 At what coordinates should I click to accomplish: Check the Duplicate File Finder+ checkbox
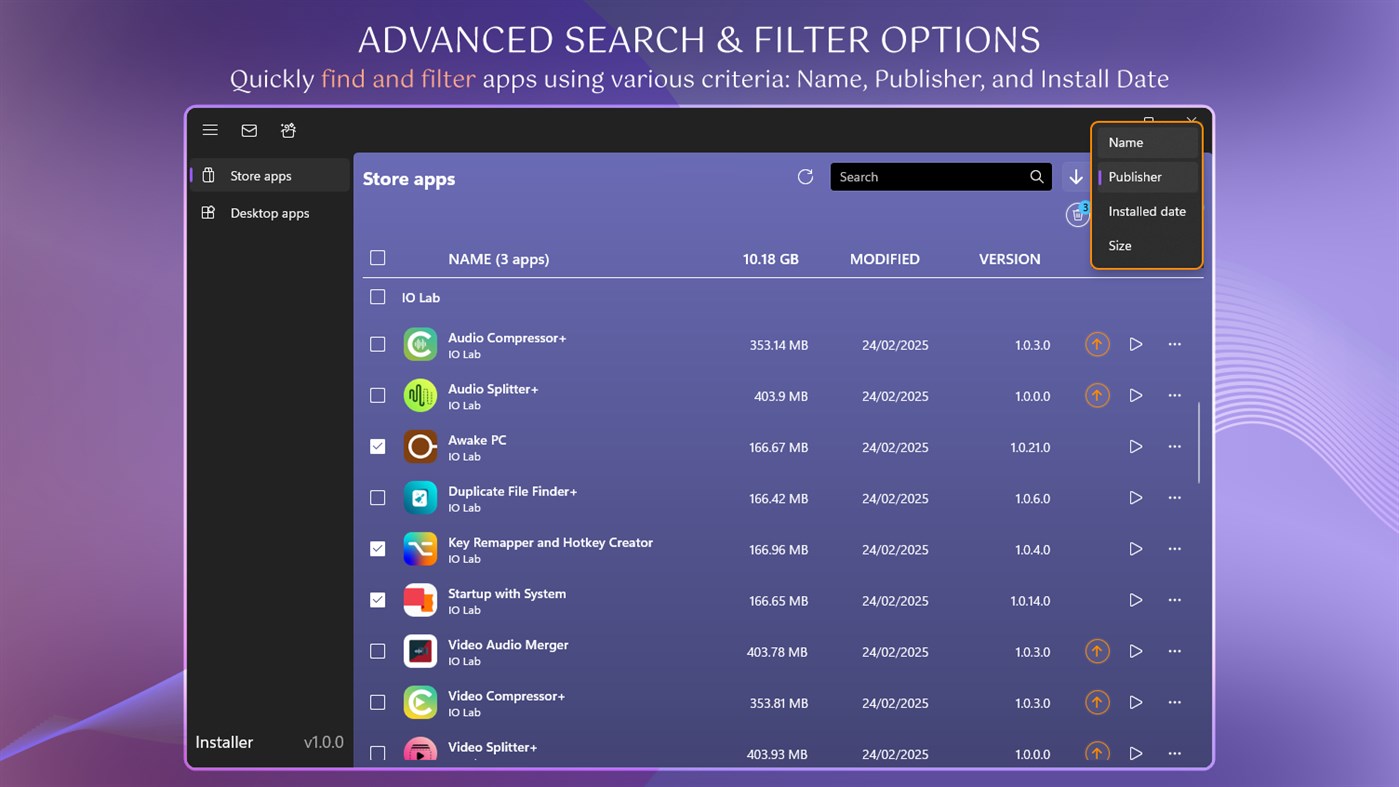click(378, 497)
